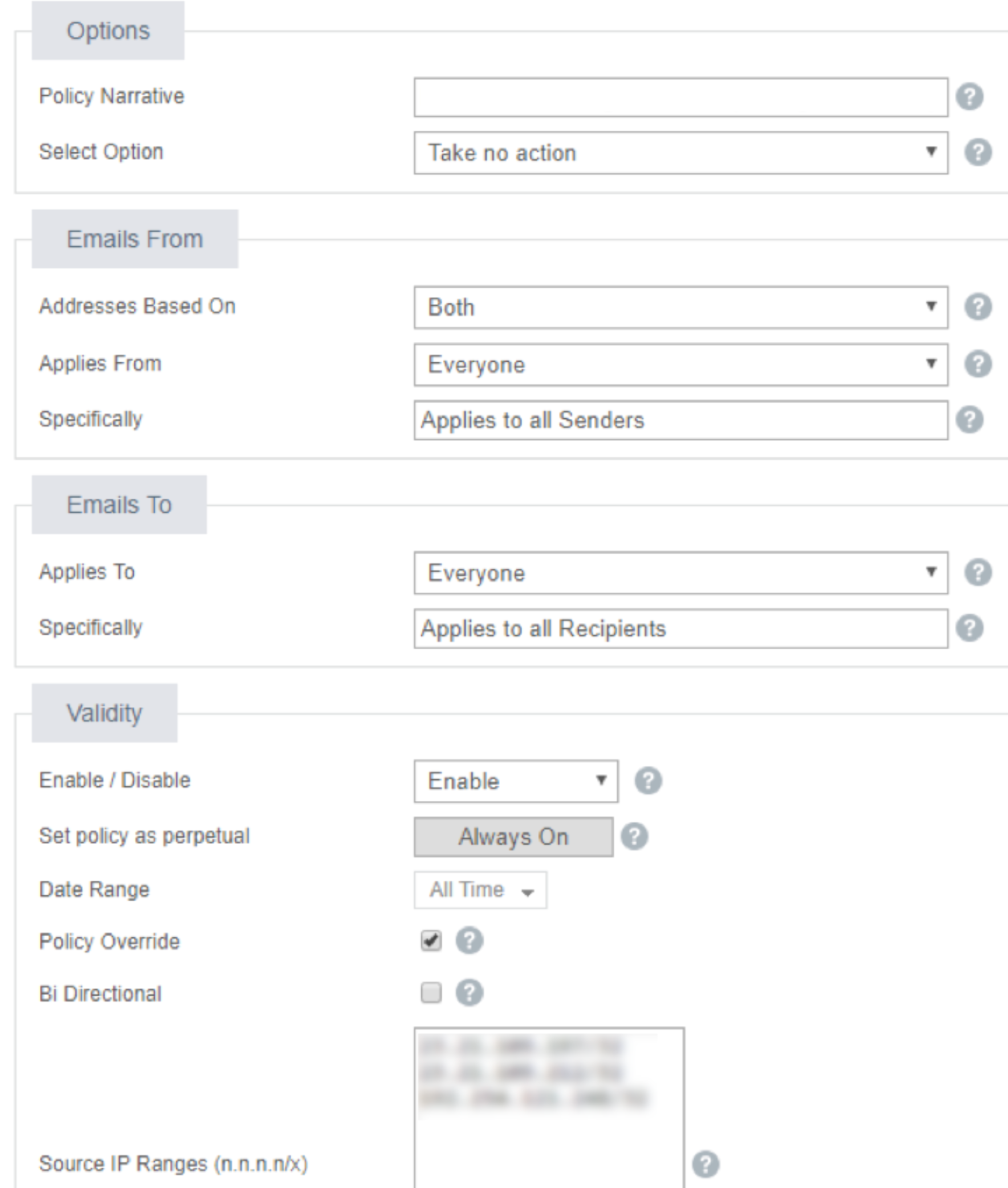Open the Date Range dropdown

tap(480, 889)
